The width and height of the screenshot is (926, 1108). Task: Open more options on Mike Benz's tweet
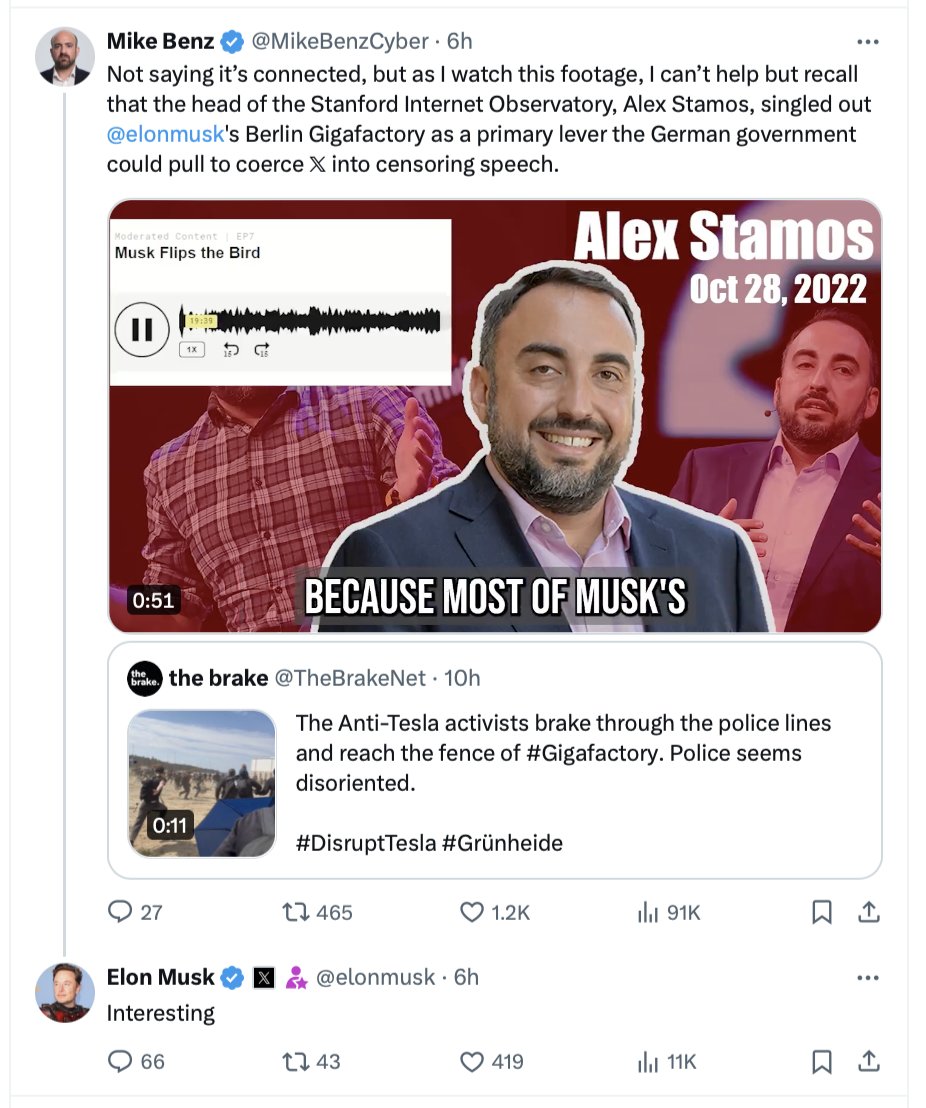pyautogui.click(x=867, y=42)
